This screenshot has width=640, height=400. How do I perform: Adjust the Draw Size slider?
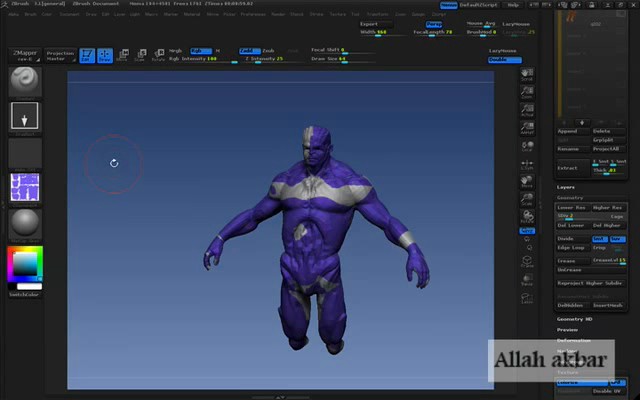pos(342,59)
